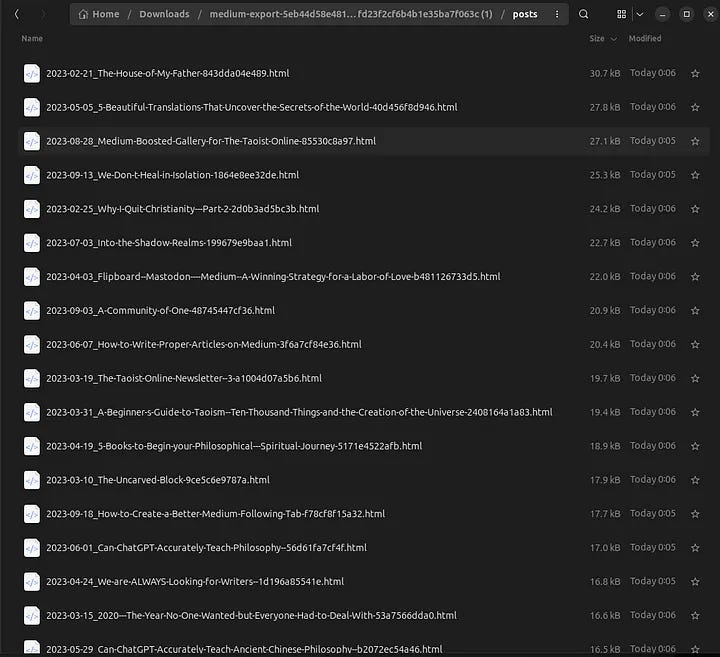This screenshot has height=657, width=720.
Task: Star 5-Beautiful-Translations file
Action: [695, 107]
